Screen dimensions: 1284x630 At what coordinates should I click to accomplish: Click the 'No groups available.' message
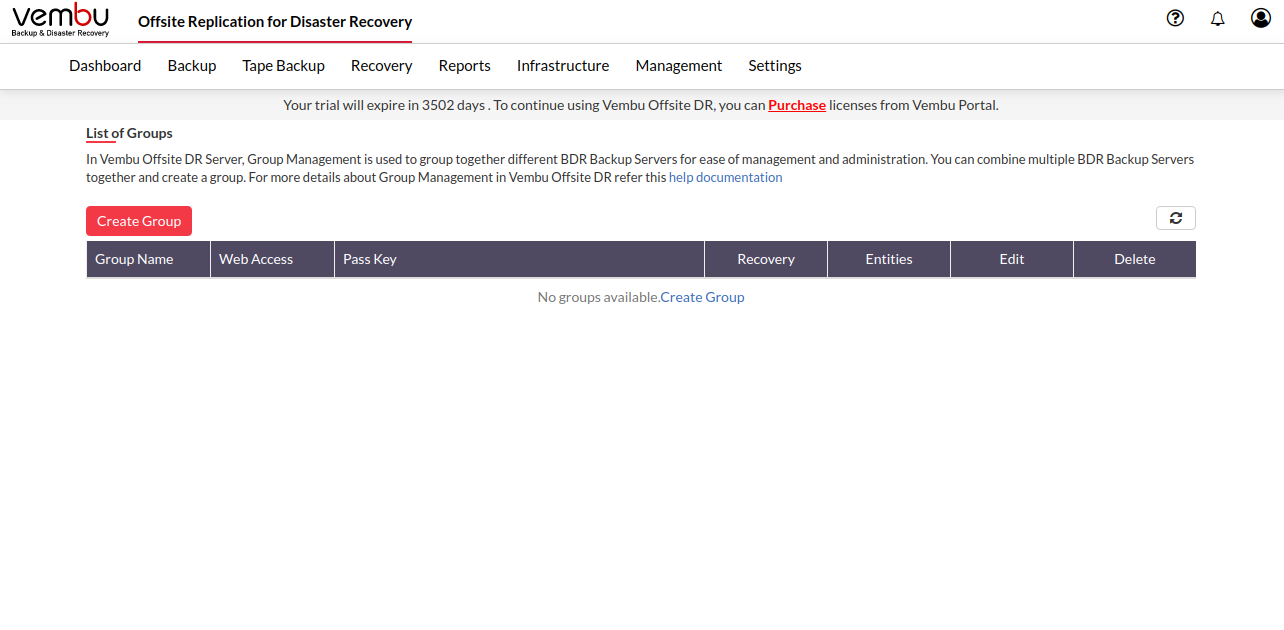click(x=598, y=297)
